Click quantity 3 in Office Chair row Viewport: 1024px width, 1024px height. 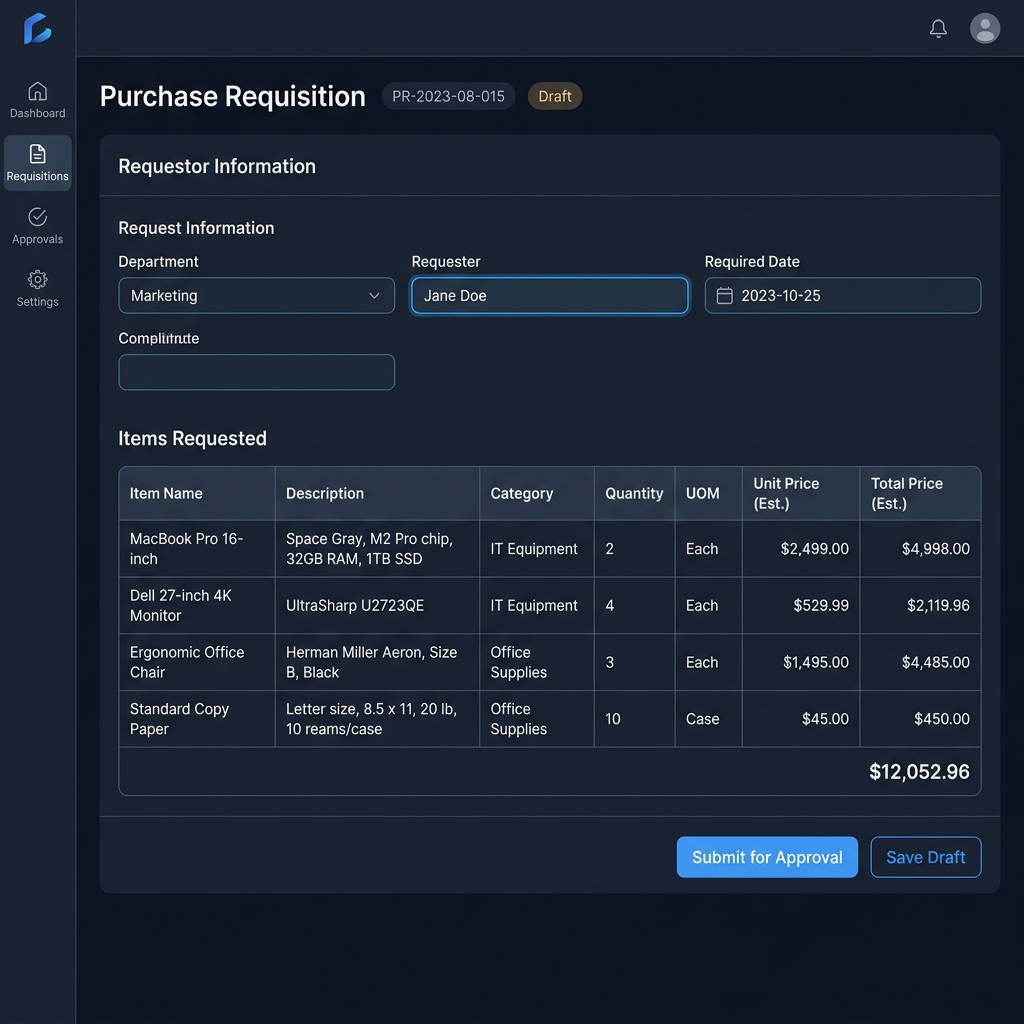click(609, 662)
